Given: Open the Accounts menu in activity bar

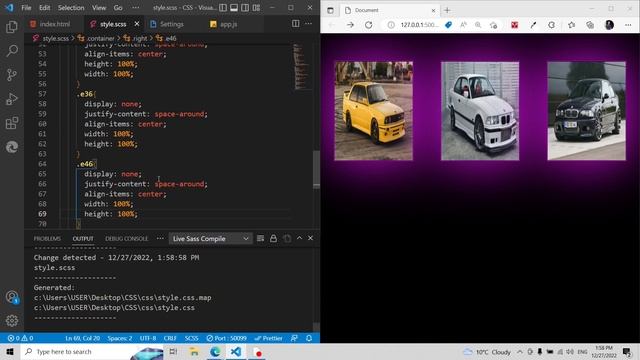Looking at the screenshot, I should click(x=12, y=297).
